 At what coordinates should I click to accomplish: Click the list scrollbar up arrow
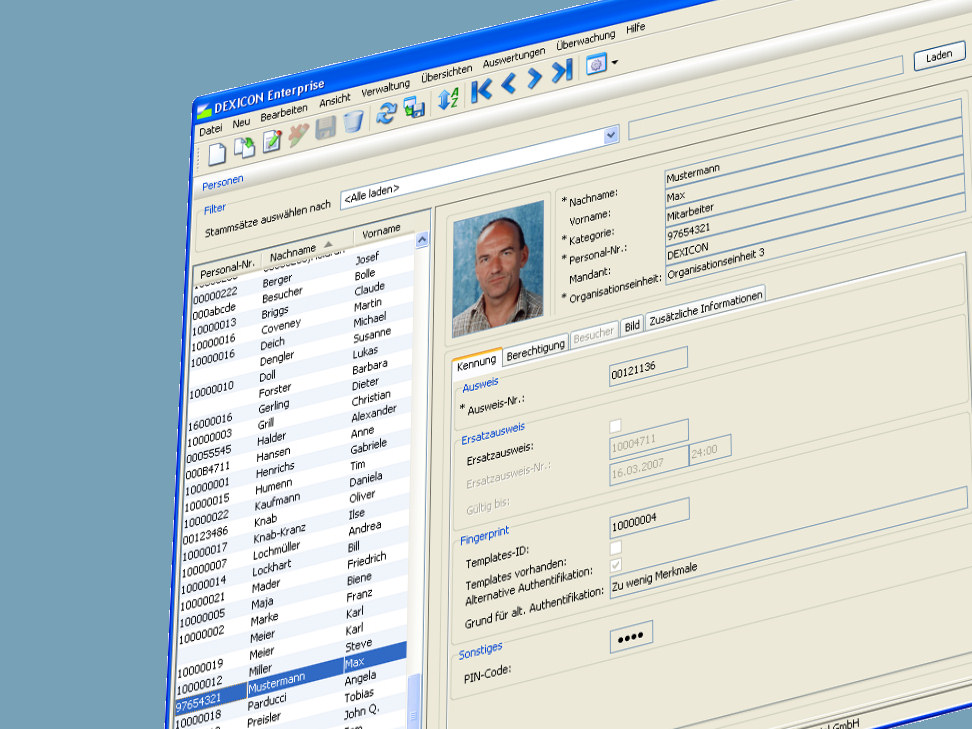coord(422,240)
